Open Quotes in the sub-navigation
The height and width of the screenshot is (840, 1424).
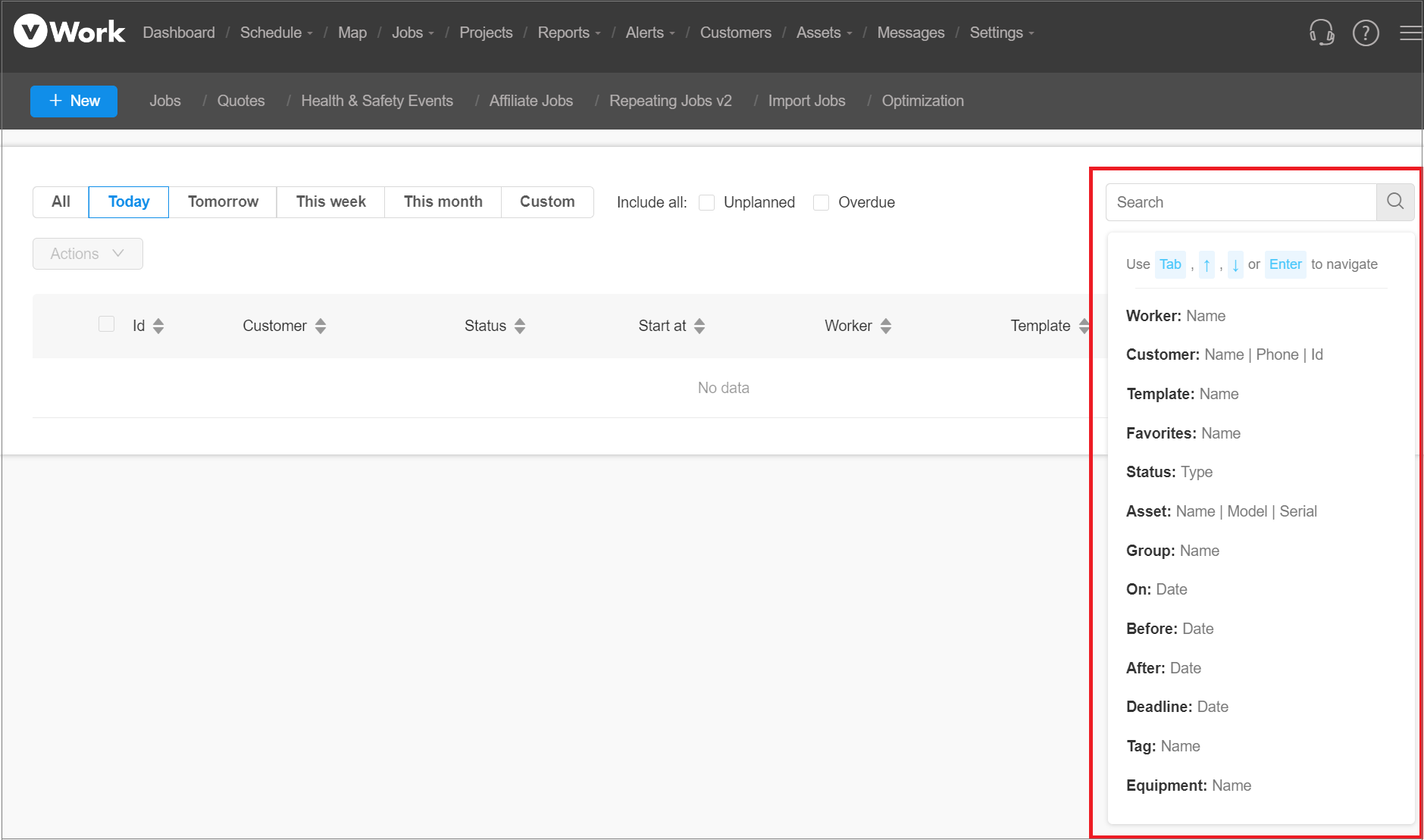[x=240, y=101]
